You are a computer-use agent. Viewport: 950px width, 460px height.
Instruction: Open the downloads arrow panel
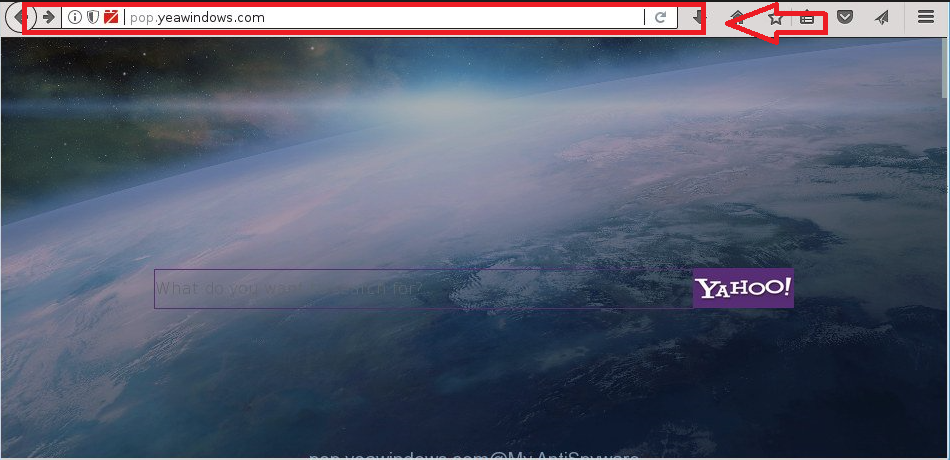(698, 18)
